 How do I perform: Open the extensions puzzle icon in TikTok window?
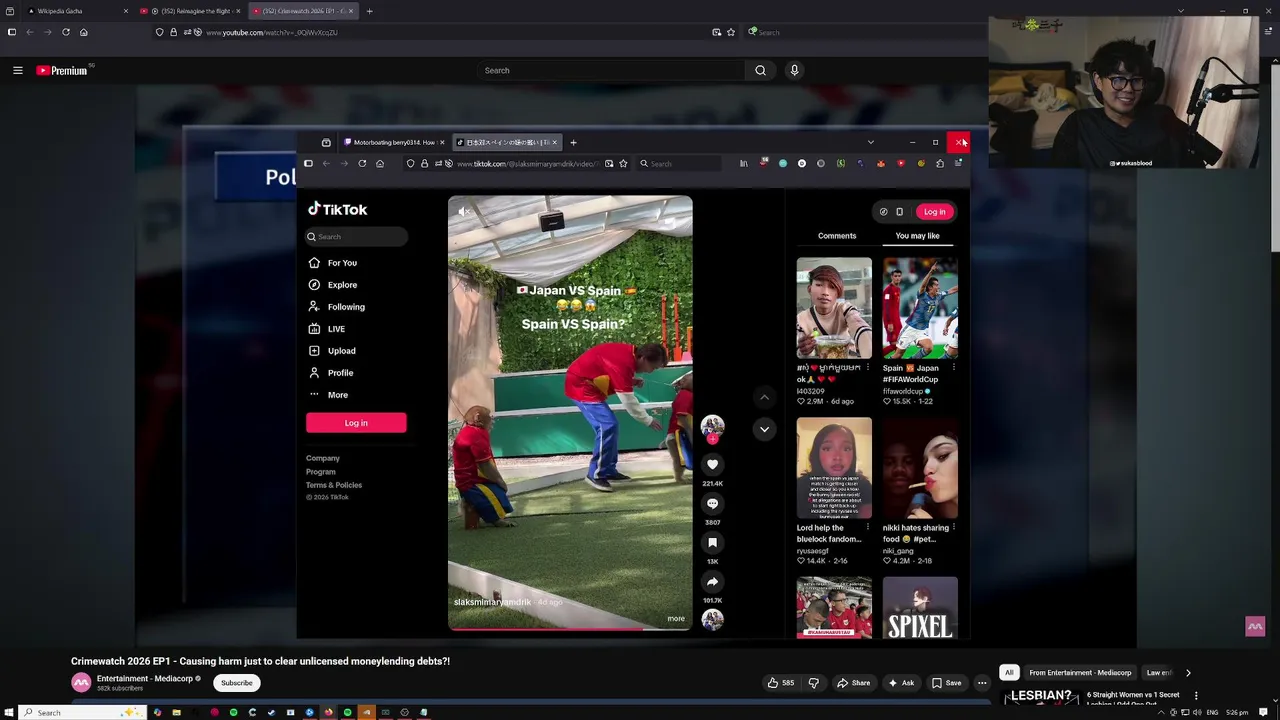[x=940, y=164]
